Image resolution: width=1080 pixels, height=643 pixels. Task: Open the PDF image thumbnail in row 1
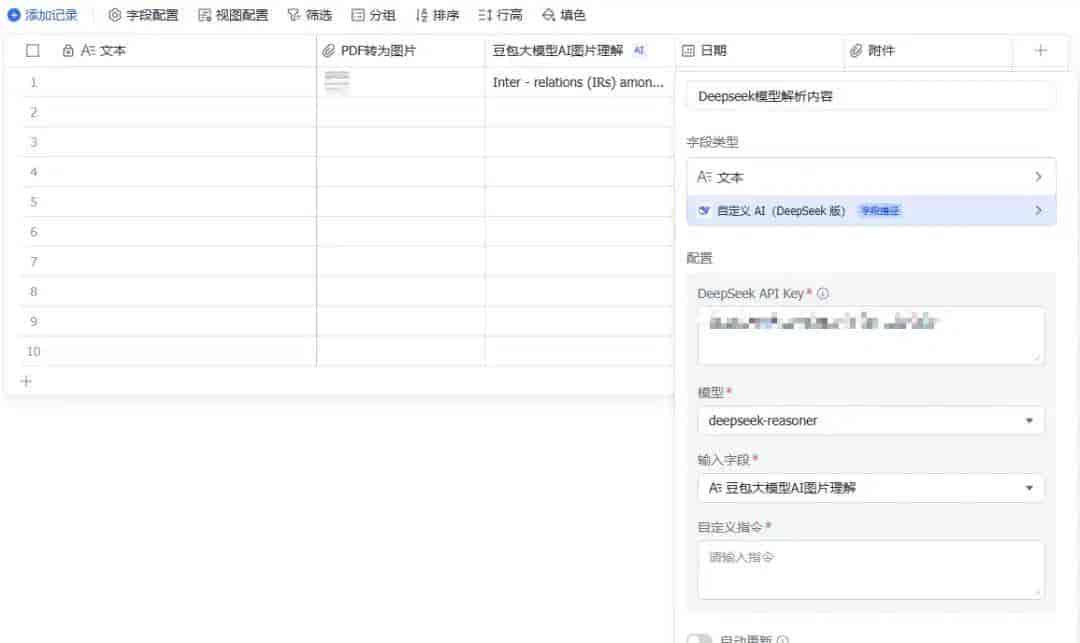(x=337, y=82)
